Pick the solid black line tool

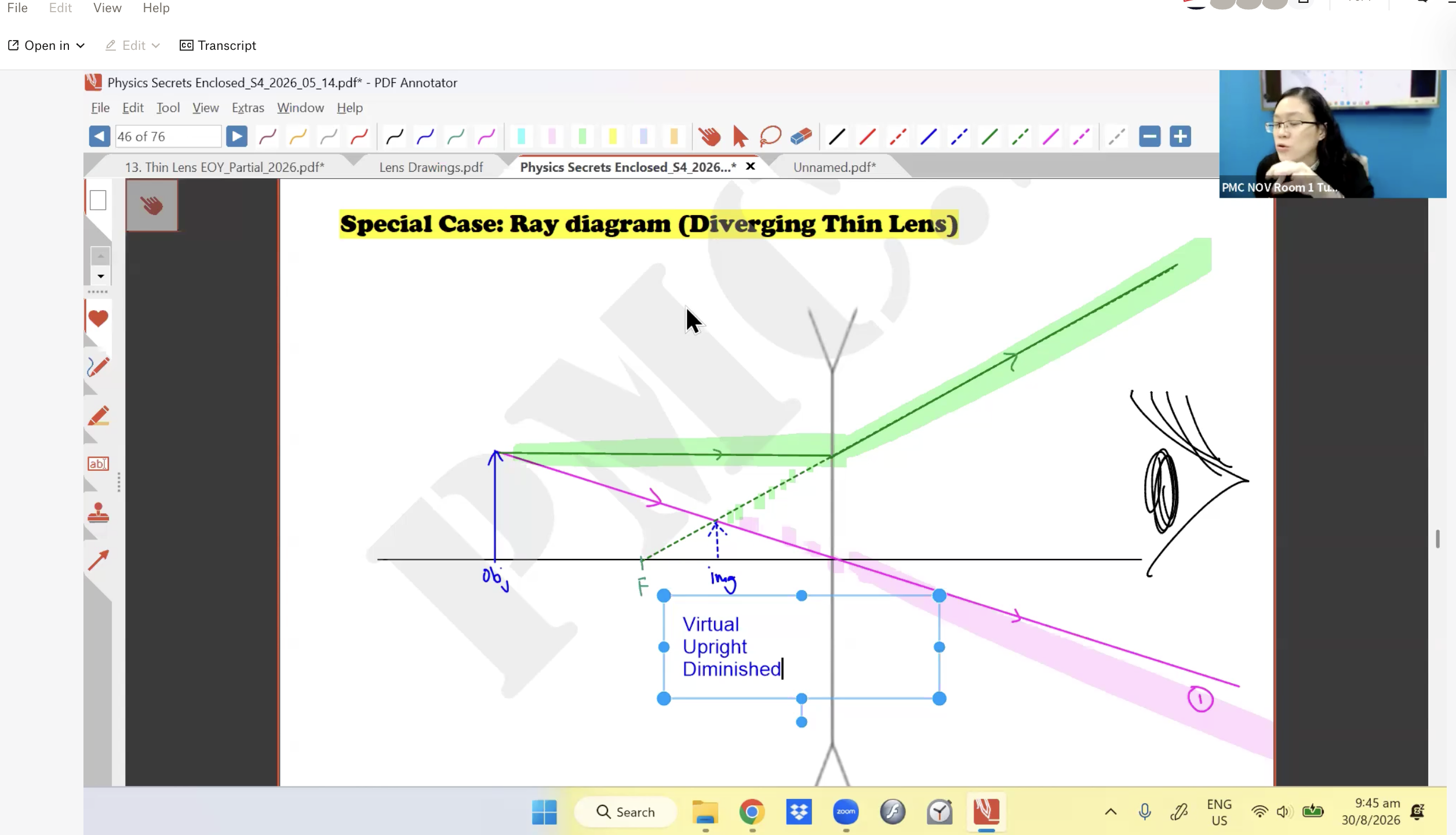(837, 137)
